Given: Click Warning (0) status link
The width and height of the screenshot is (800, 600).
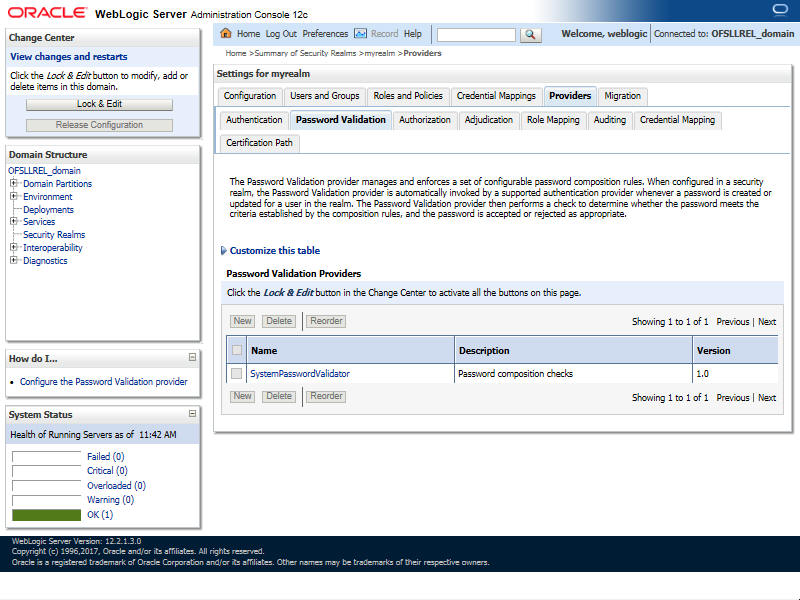Looking at the screenshot, I should pyautogui.click(x=110, y=499).
